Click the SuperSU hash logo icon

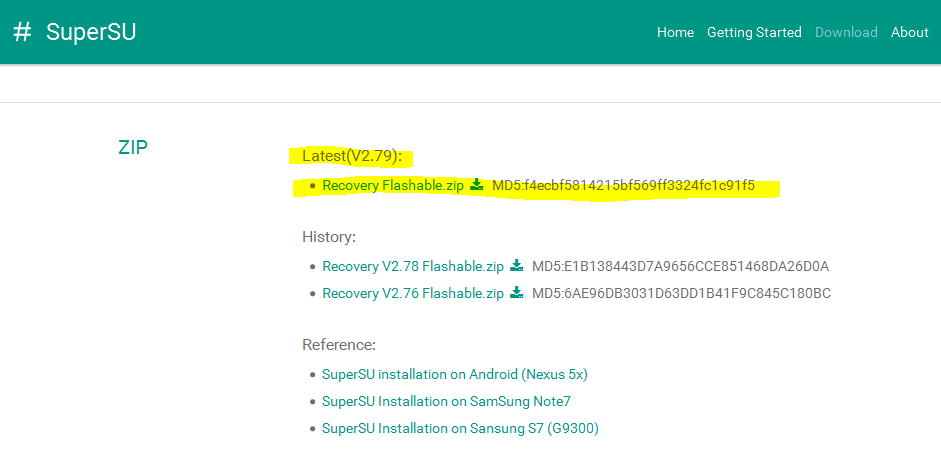point(22,32)
